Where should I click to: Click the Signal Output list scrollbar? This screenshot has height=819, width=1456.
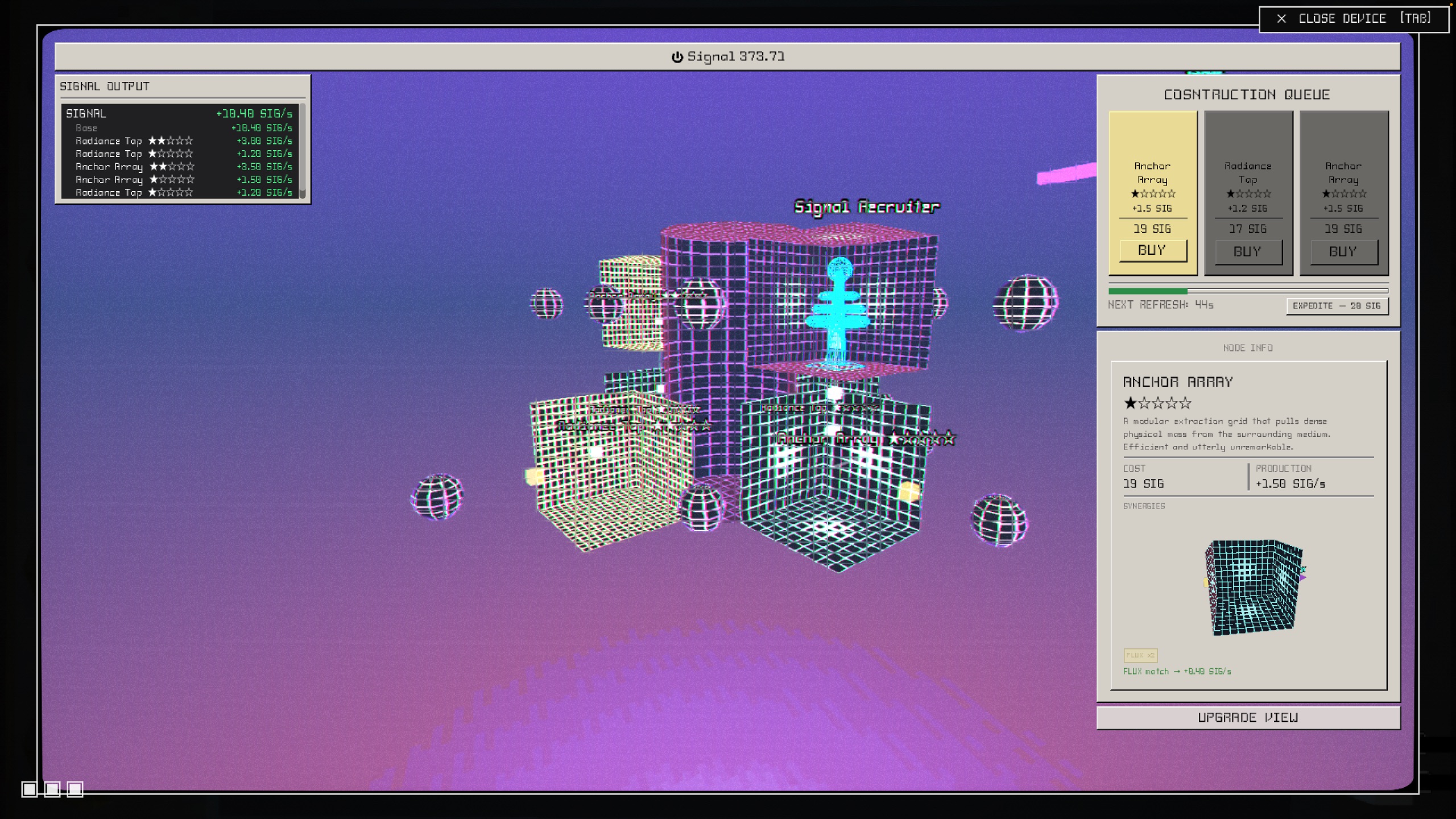pos(303,151)
